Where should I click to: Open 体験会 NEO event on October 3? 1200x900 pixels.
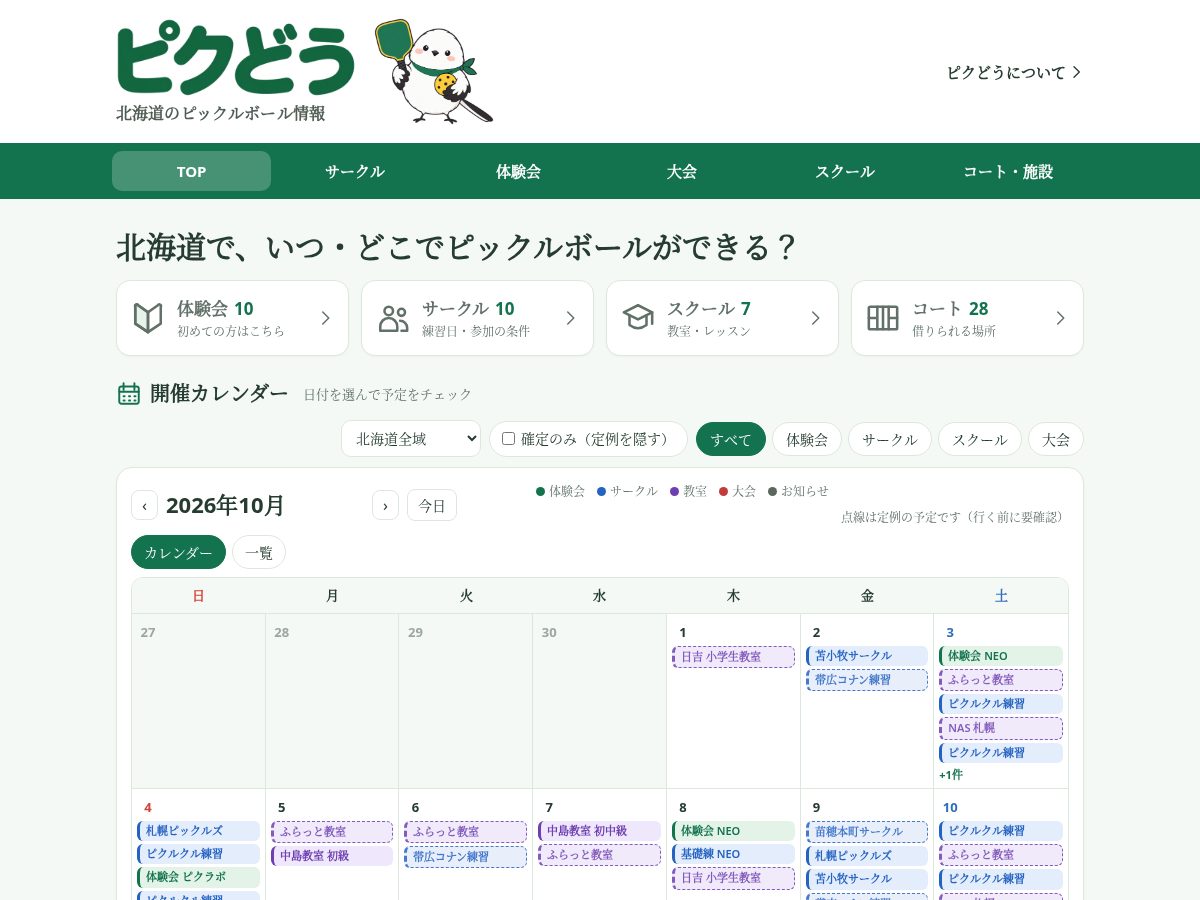point(1001,656)
